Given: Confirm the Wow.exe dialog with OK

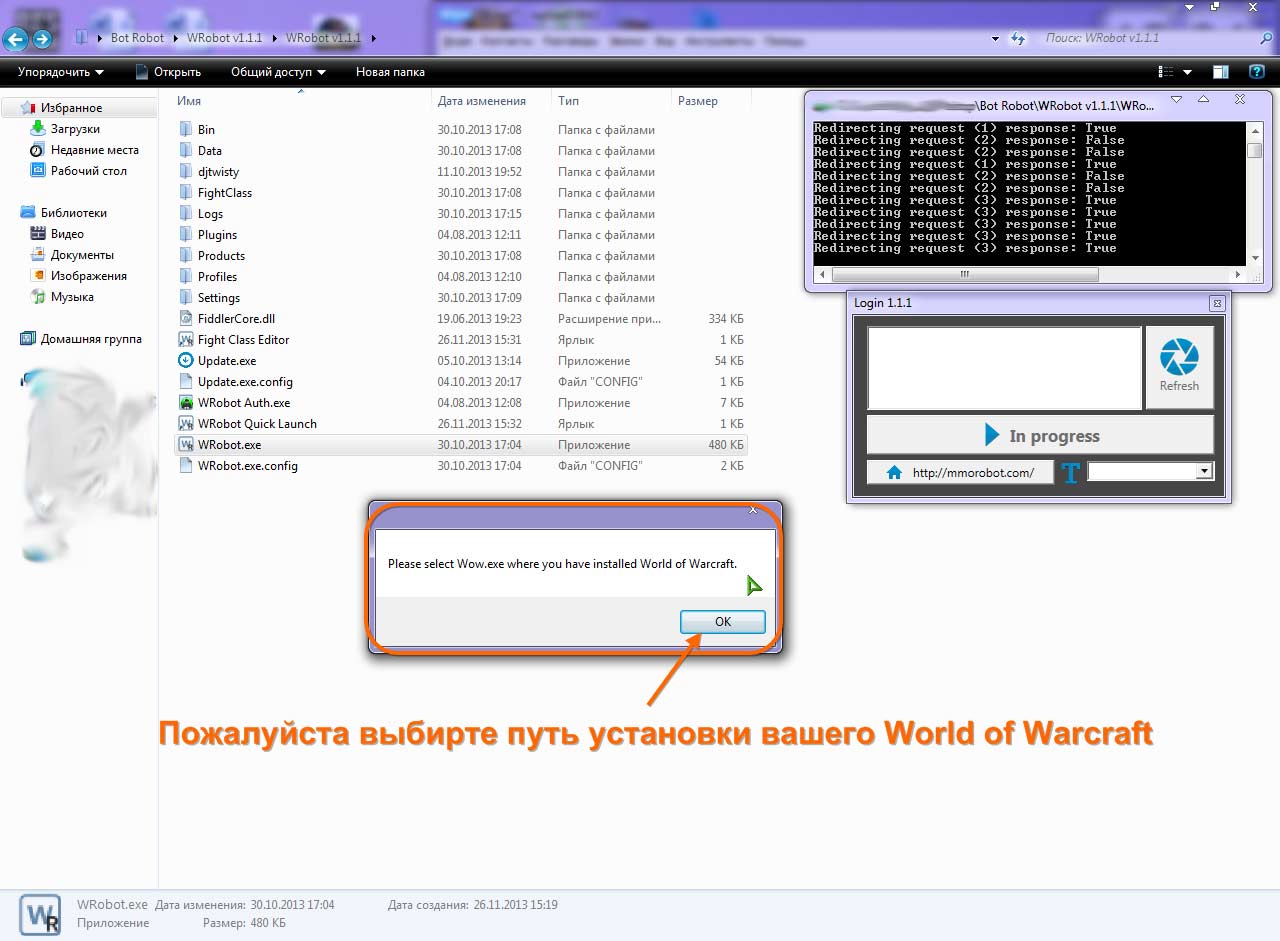Looking at the screenshot, I should 722,621.
